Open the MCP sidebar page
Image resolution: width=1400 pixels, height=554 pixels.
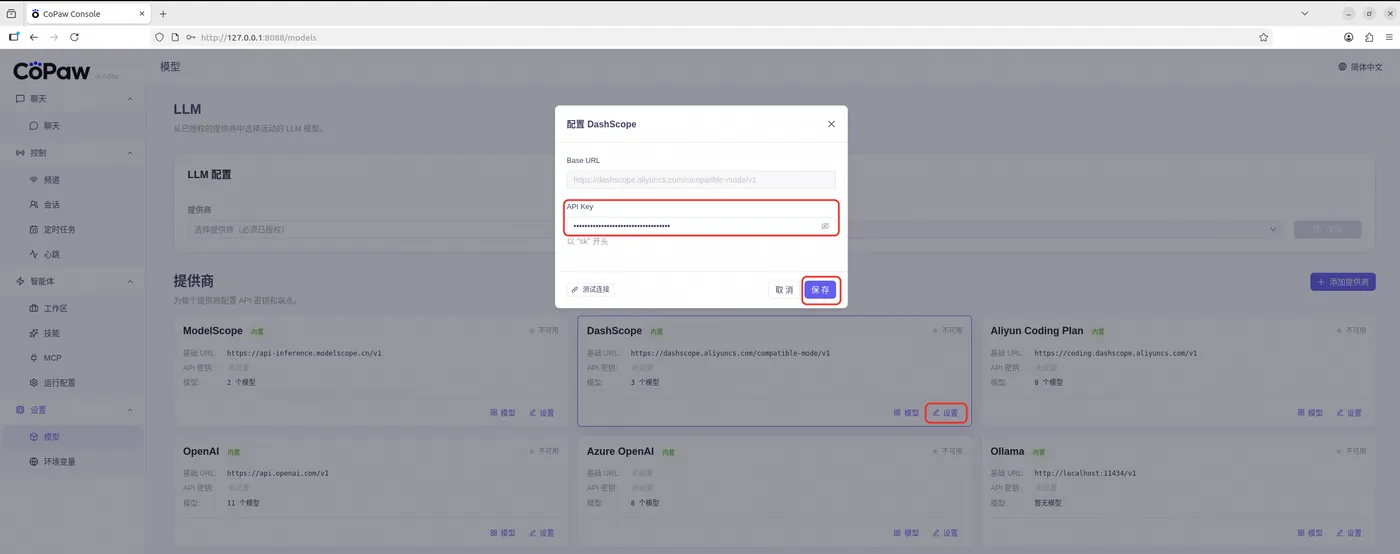point(52,357)
